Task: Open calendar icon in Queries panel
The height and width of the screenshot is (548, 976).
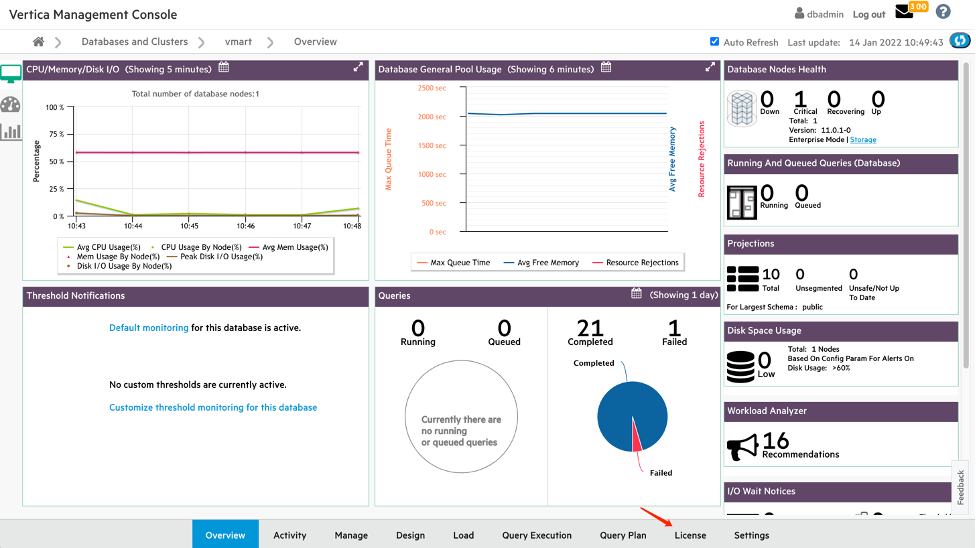Action: [636, 293]
